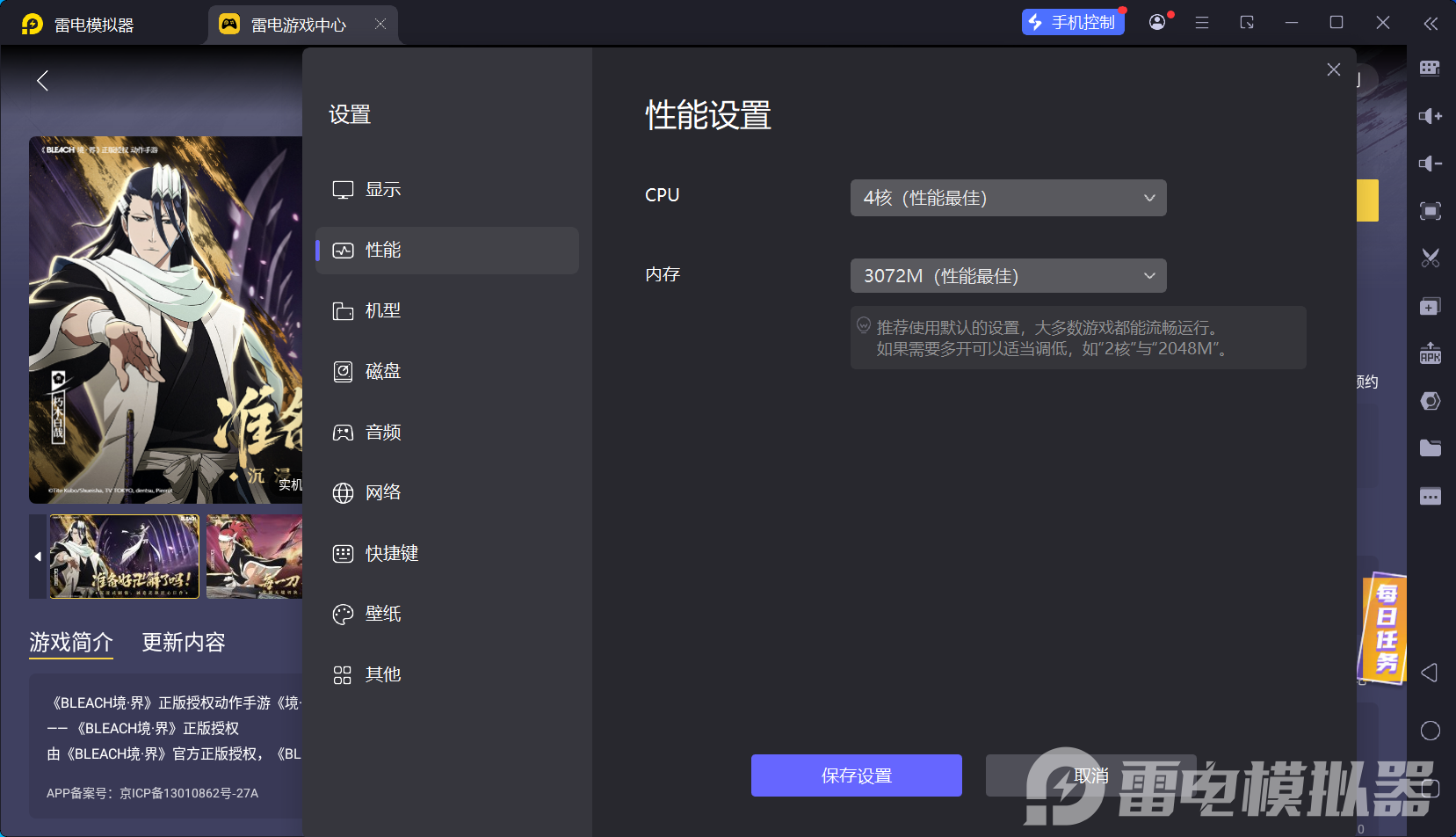
Task: Click the volume up icon
Action: coord(1430,116)
